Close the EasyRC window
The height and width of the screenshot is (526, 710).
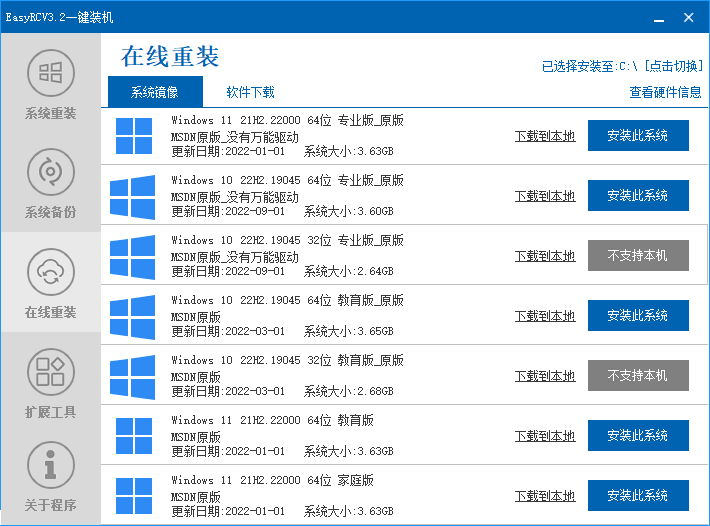pyautogui.click(x=689, y=18)
